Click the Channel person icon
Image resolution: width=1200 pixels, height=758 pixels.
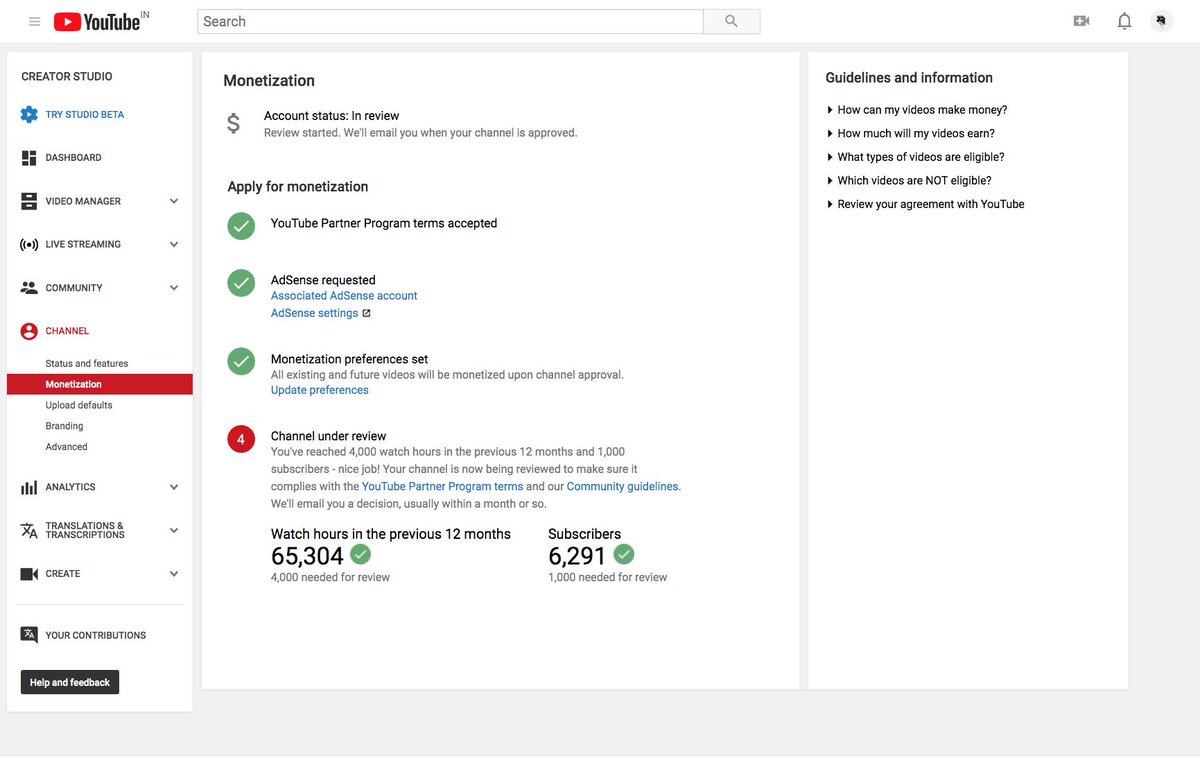(29, 331)
